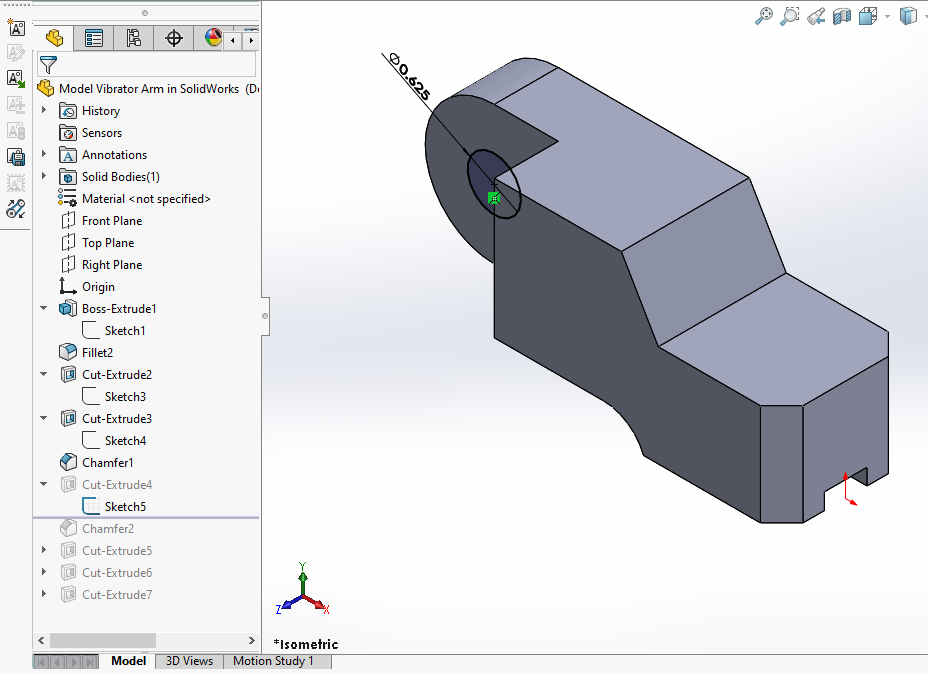Select the Chamfer1 feature
The height and width of the screenshot is (674, 928).
pos(107,463)
